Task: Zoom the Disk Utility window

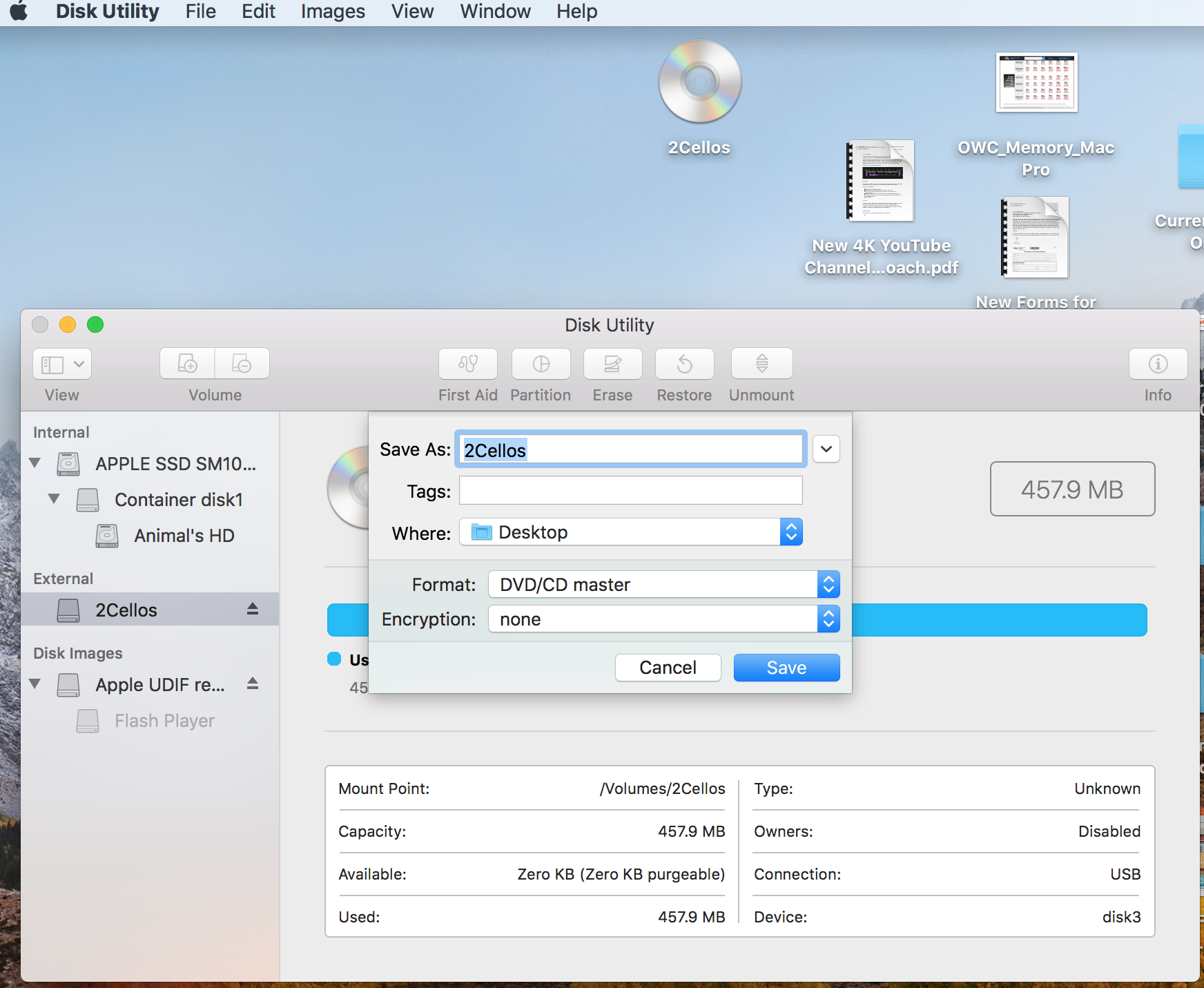Action: pyautogui.click(x=95, y=325)
